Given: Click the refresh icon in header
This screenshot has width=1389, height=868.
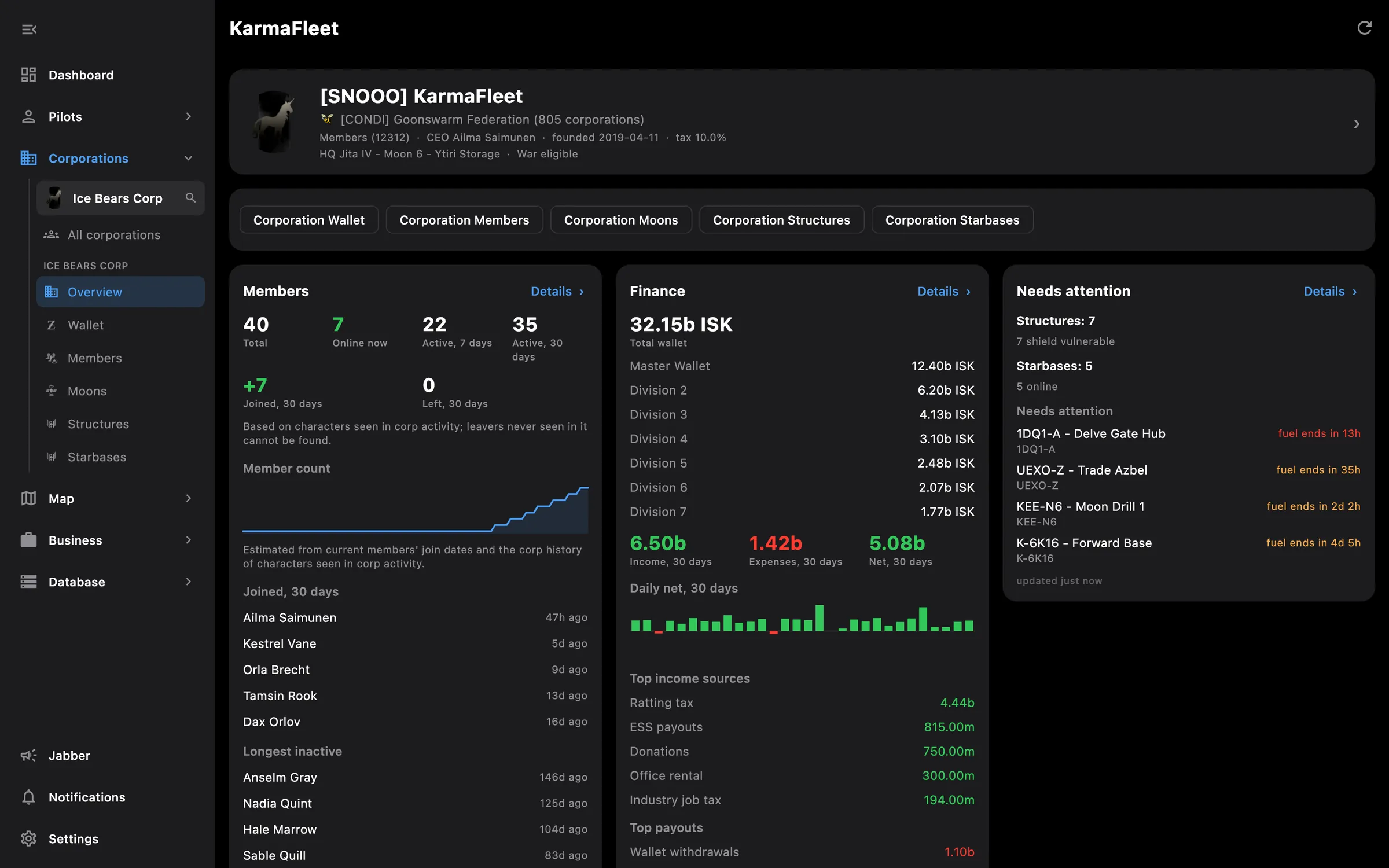Looking at the screenshot, I should 1364,28.
